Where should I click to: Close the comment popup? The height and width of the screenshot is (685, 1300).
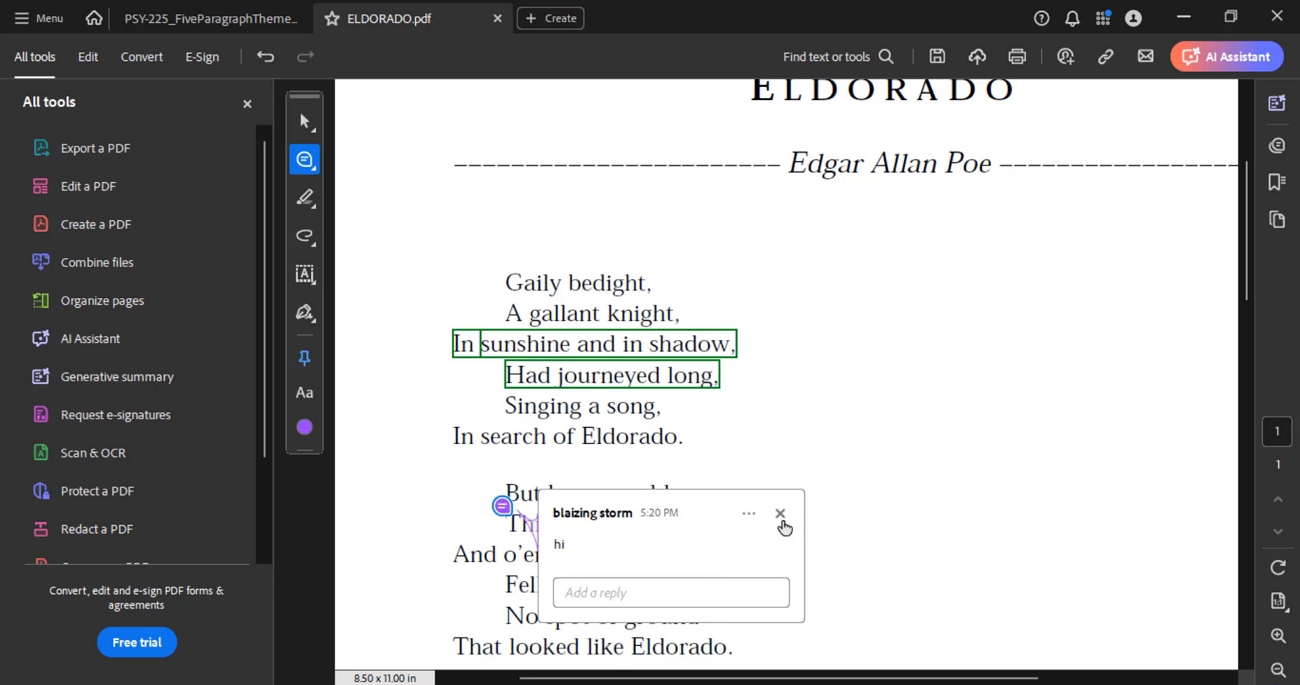click(x=780, y=513)
